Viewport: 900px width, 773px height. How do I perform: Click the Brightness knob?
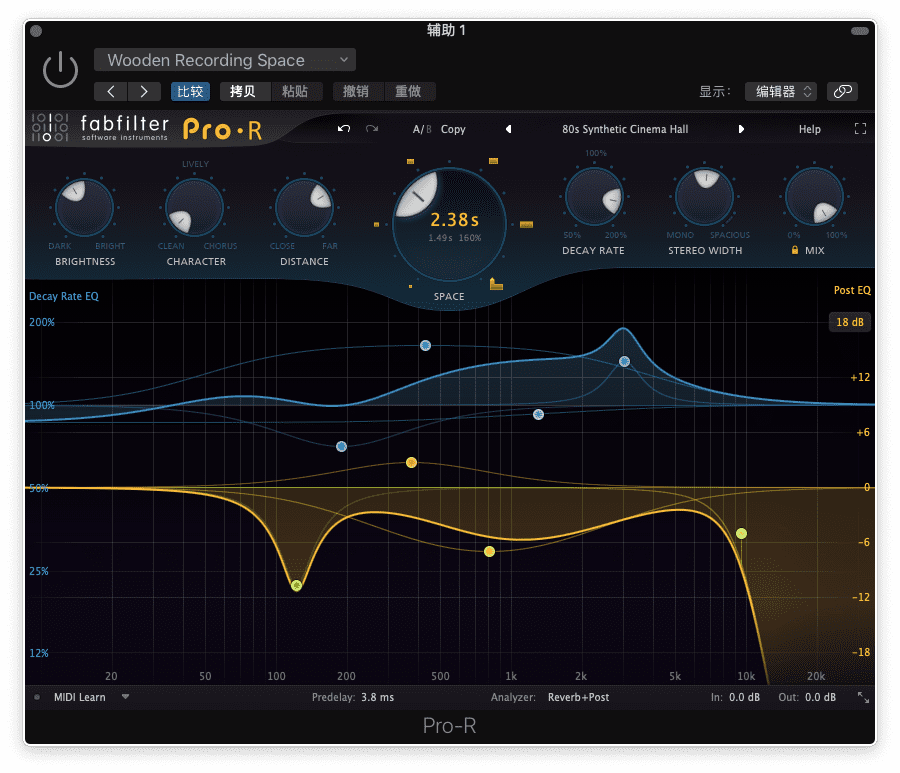[x=84, y=207]
